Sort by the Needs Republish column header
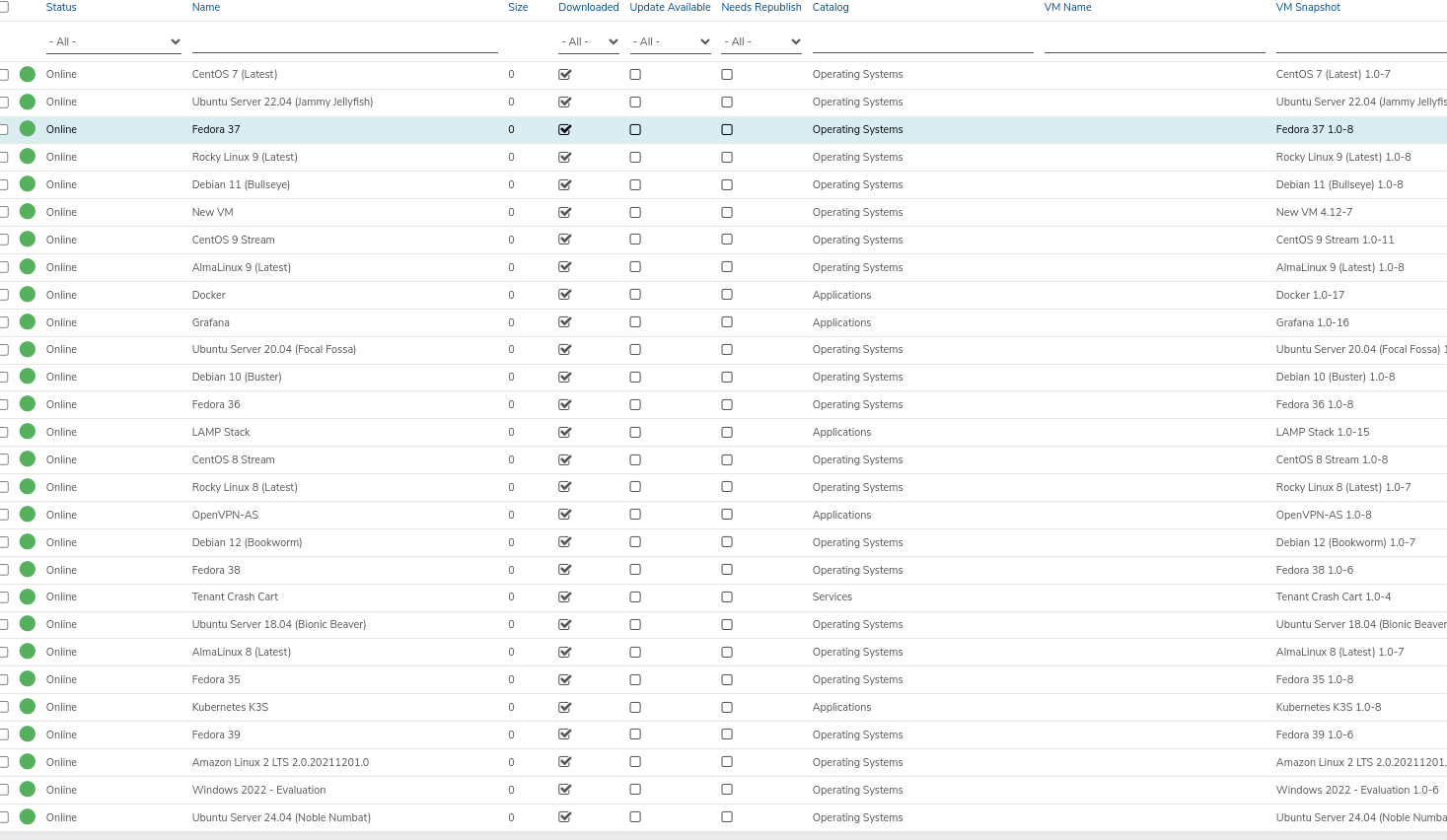The width and height of the screenshot is (1447, 840). (761, 7)
